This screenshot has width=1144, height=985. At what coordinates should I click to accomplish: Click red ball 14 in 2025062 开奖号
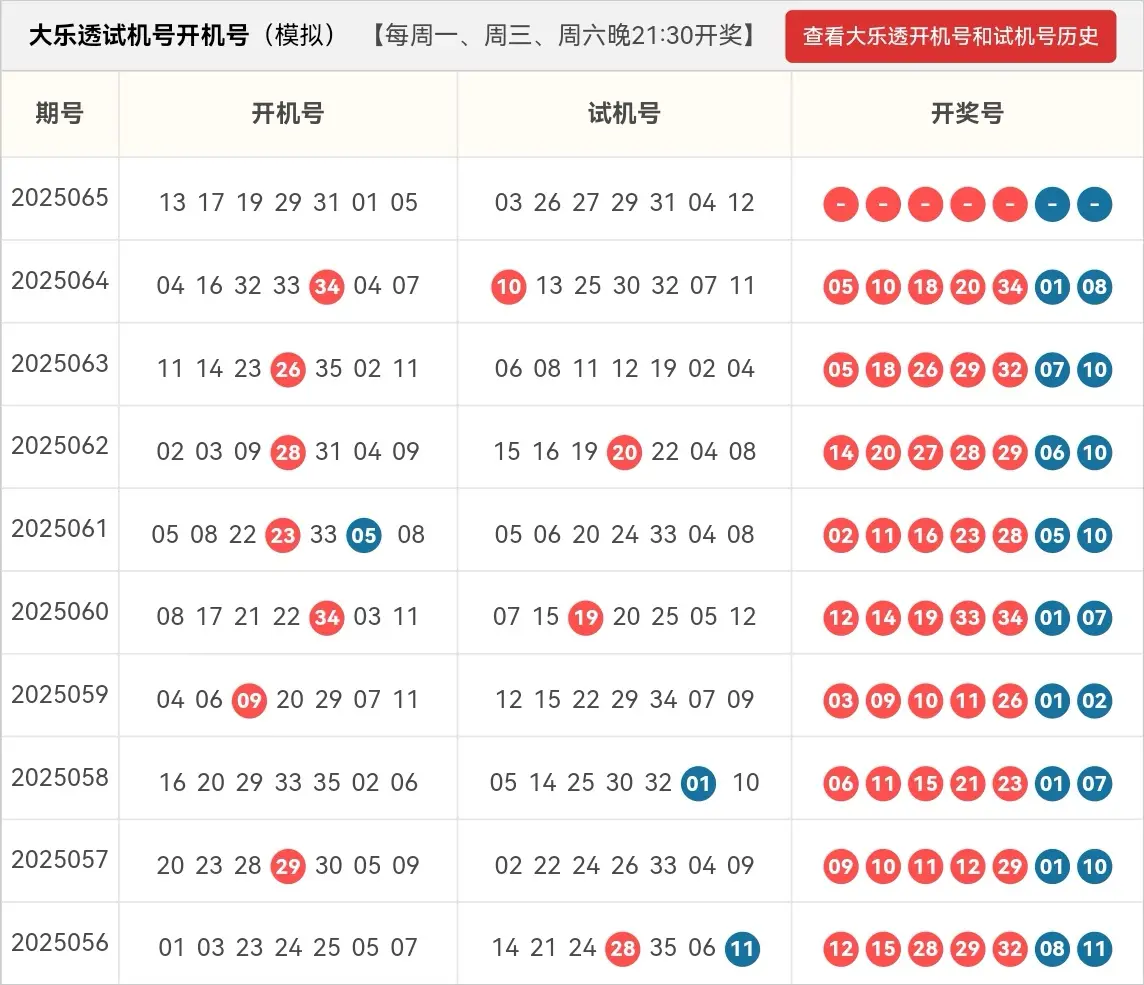[x=841, y=453]
